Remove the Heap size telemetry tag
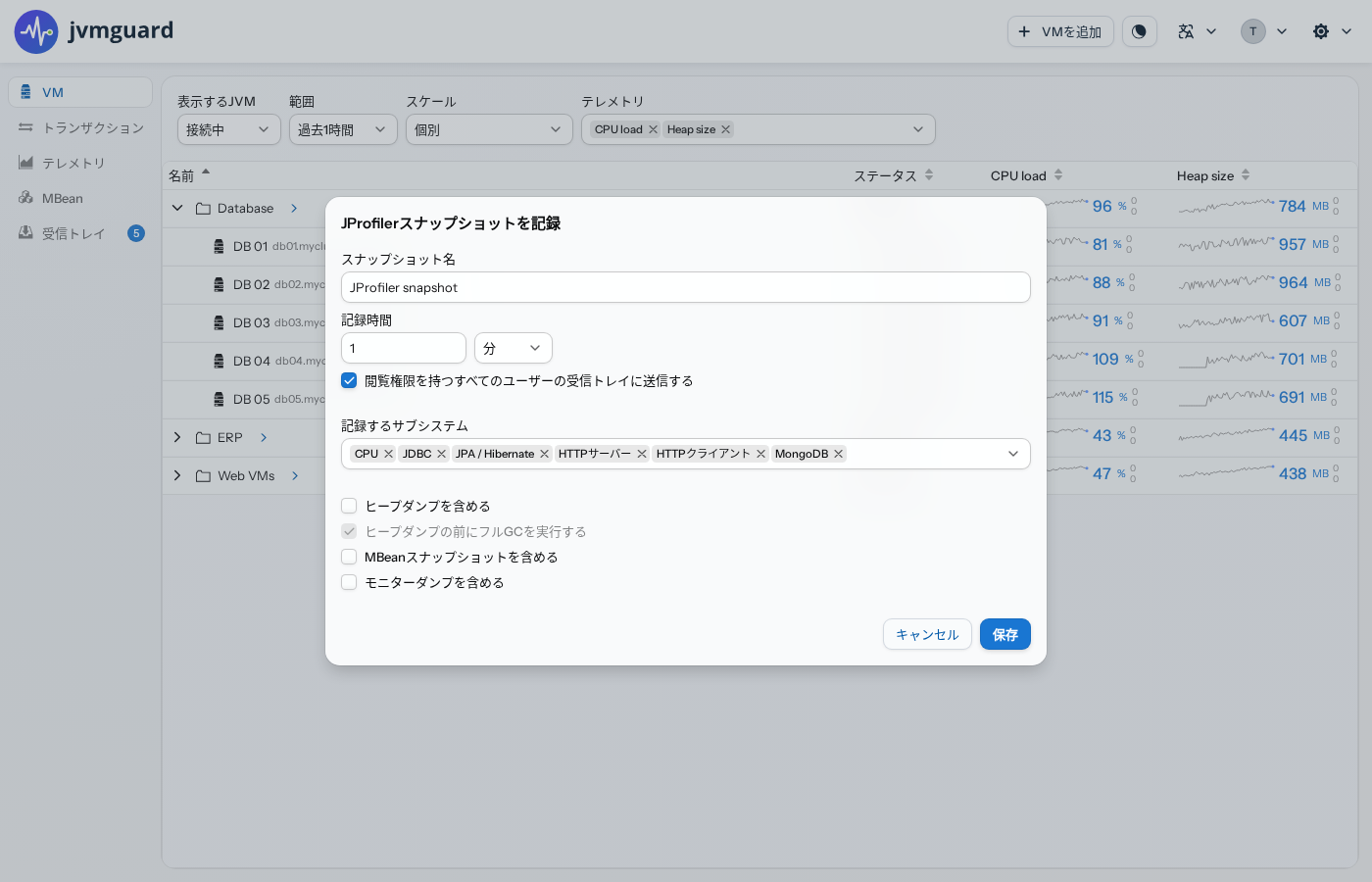 click(x=726, y=129)
